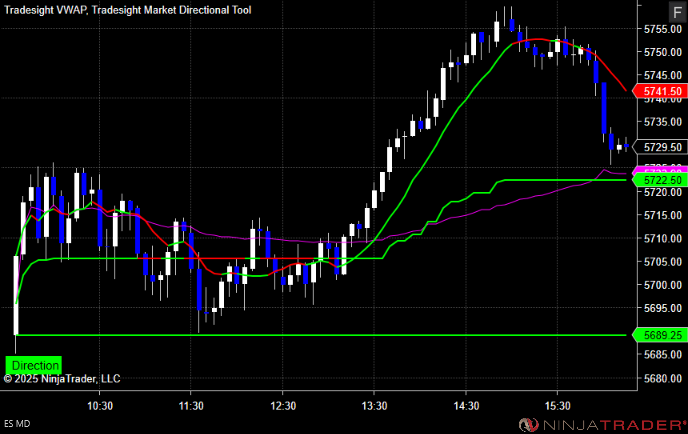Click the 10:30 time axis label
The width and height of the screenshot is (688, 434).
coord(100,406)
